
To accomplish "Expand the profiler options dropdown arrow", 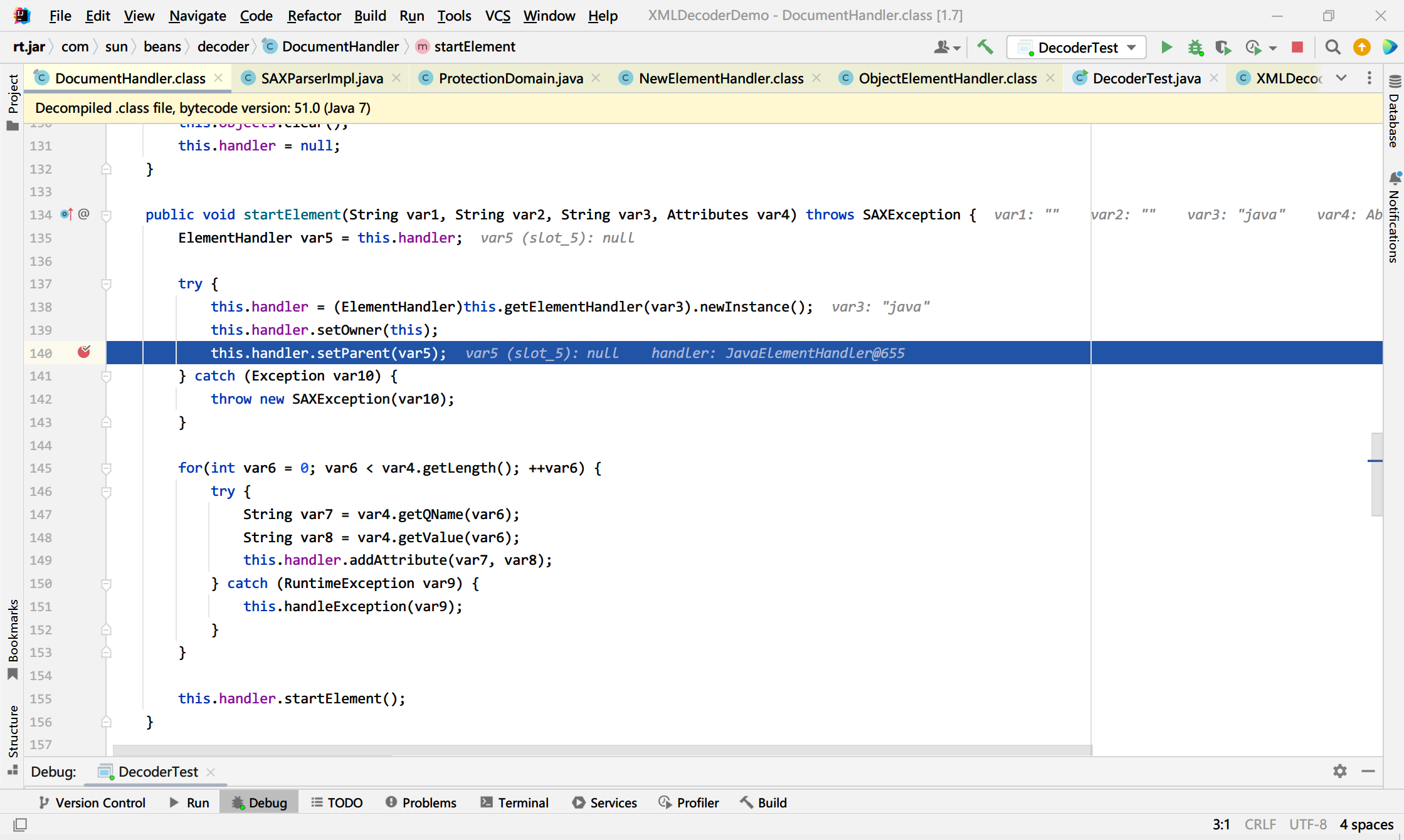I will [x=1272, y=48].
